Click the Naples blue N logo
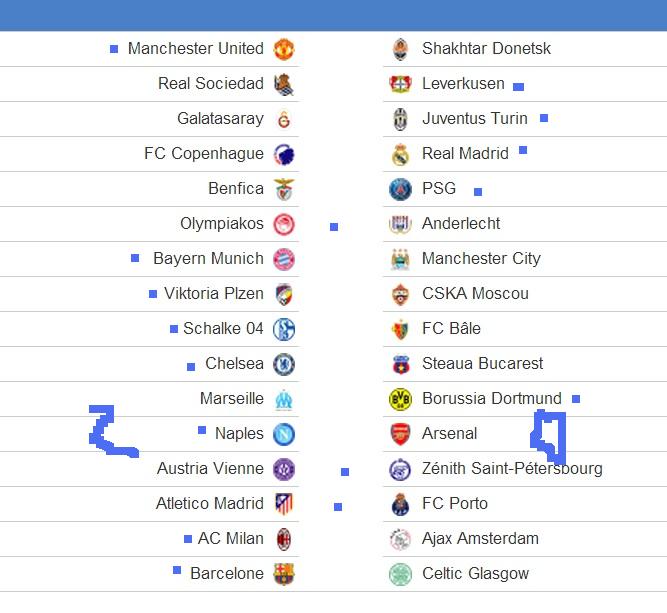 pos(284,434)
